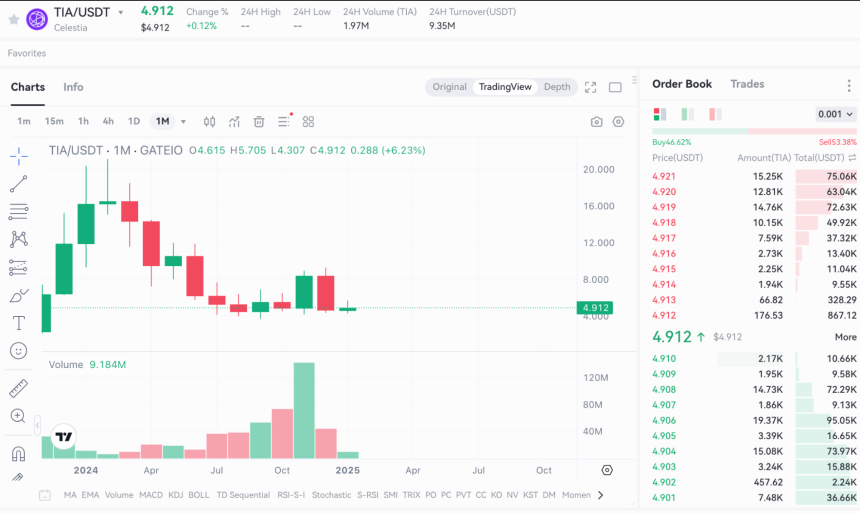Open the 0.001 price precision dropdown
Viewport: 860px width, 514px height.
tap(835, 114)
